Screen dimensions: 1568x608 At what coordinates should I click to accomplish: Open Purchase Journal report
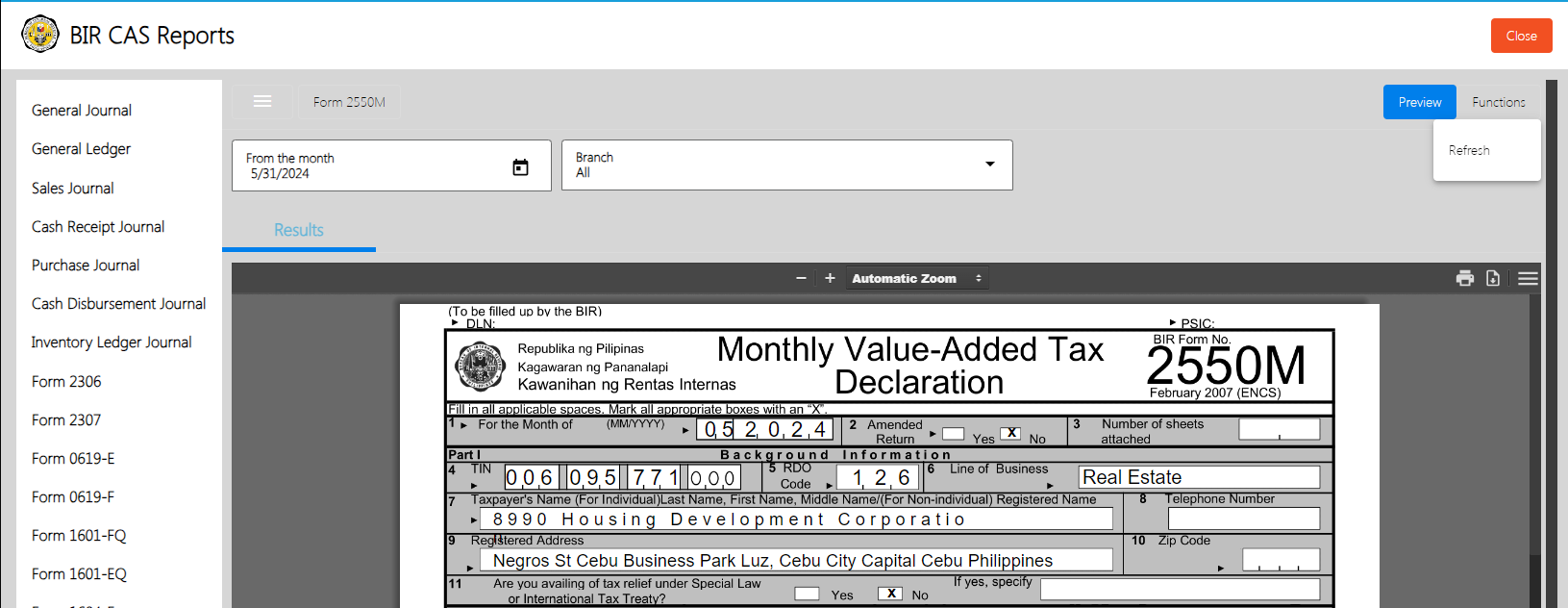86,266
